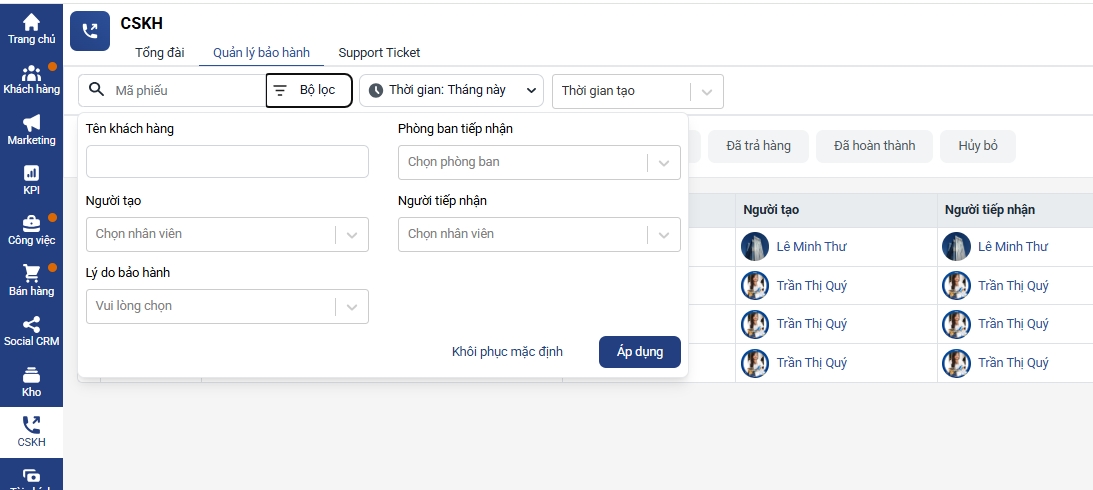The image size is (1093, 490).
Task: Click the Áp dụng apply button
Action: click(x=640, y=352)
